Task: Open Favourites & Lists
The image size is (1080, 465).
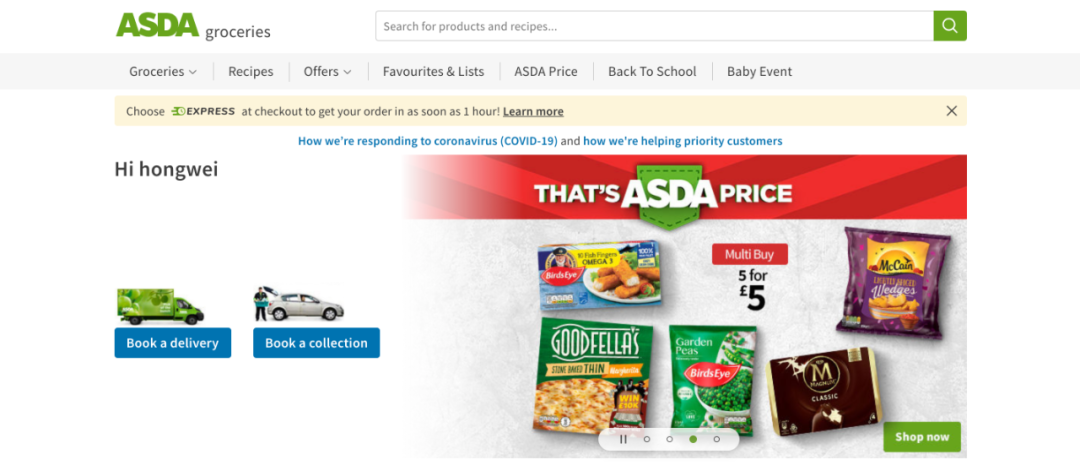Action: (x=433, y=72)
